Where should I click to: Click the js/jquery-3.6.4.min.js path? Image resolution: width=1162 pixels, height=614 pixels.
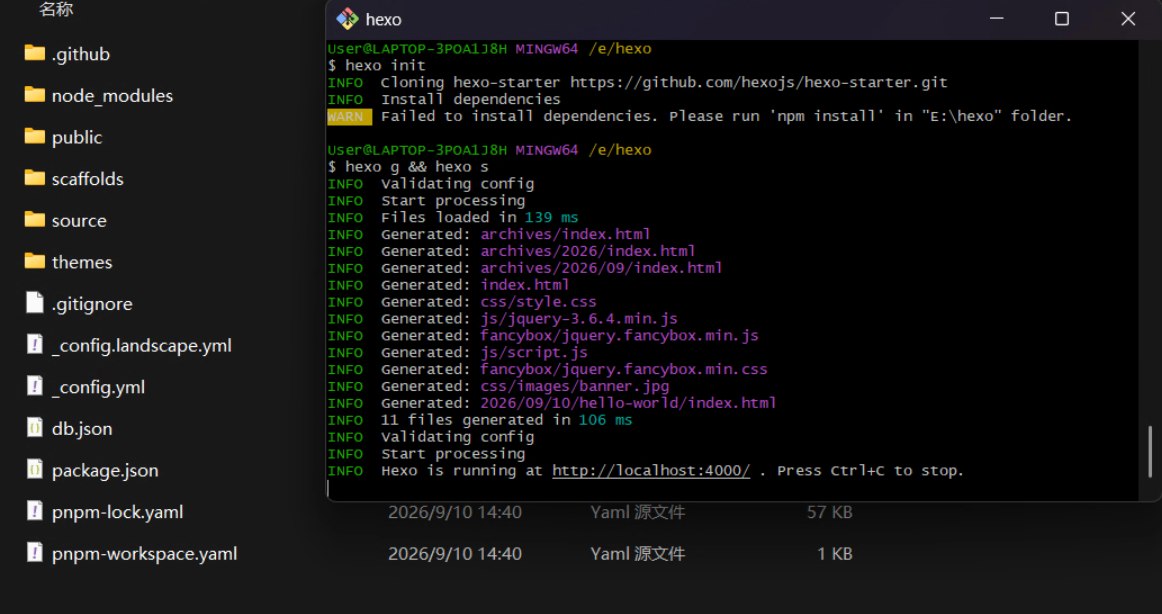pyautogui.click(x=579, y=319)
